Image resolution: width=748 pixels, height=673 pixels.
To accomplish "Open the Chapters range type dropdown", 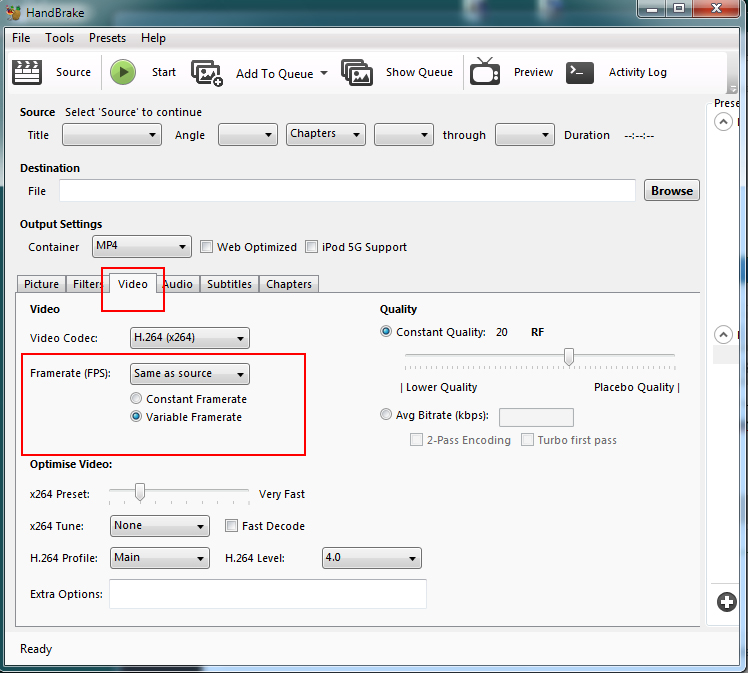I will [326, 135].
